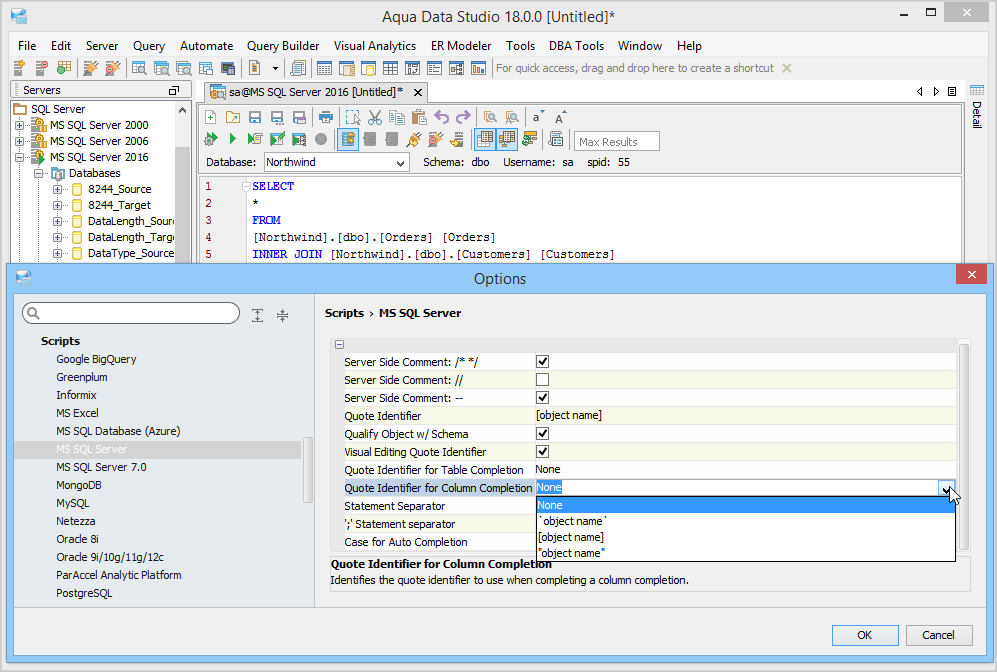This screenshot has height=672, width=997.
Task: Click the green Execute query play icon
Action: (x=232, y=139)
